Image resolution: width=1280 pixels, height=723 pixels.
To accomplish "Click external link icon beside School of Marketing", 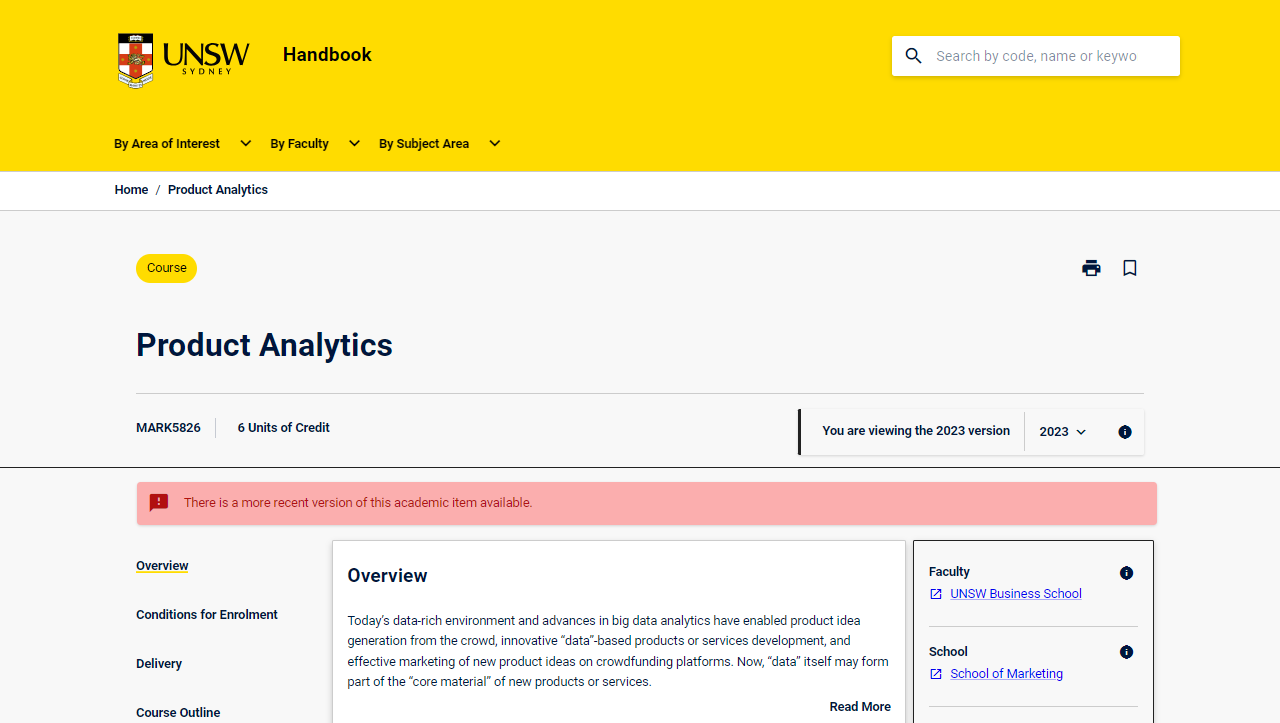I will (936, 674).
